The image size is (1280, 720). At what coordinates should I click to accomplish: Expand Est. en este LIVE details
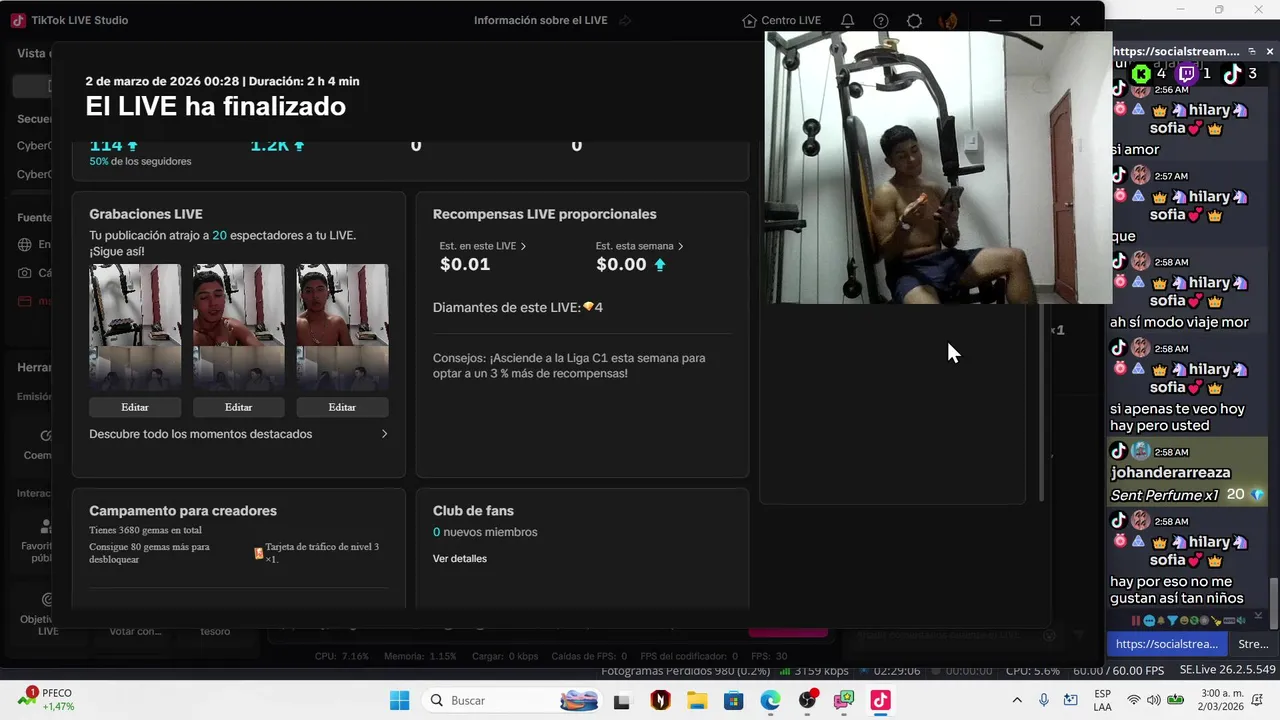pyautogui.click(x=483, y=246)
